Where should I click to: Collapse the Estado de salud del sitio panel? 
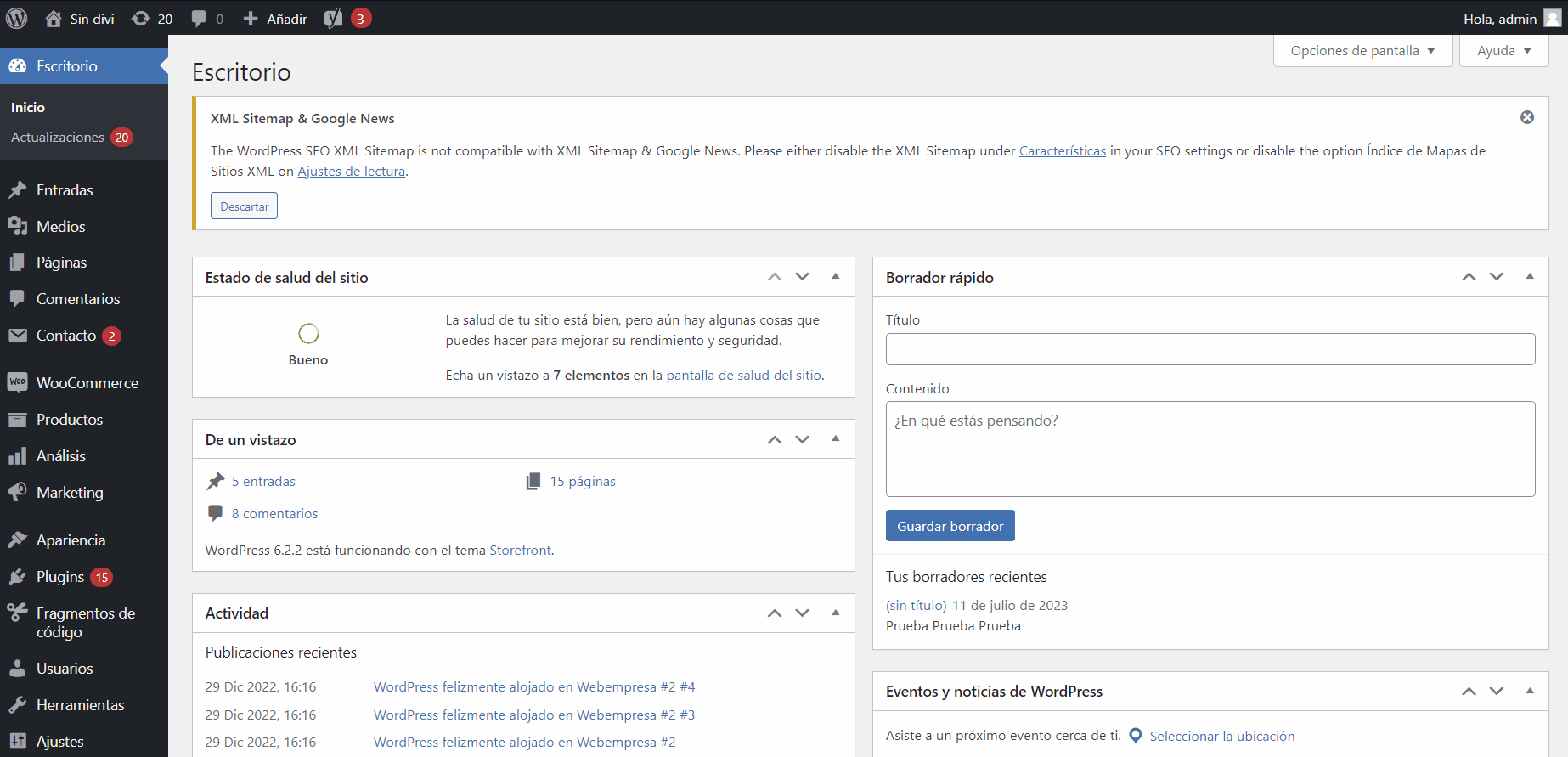(x=835, y=276)
